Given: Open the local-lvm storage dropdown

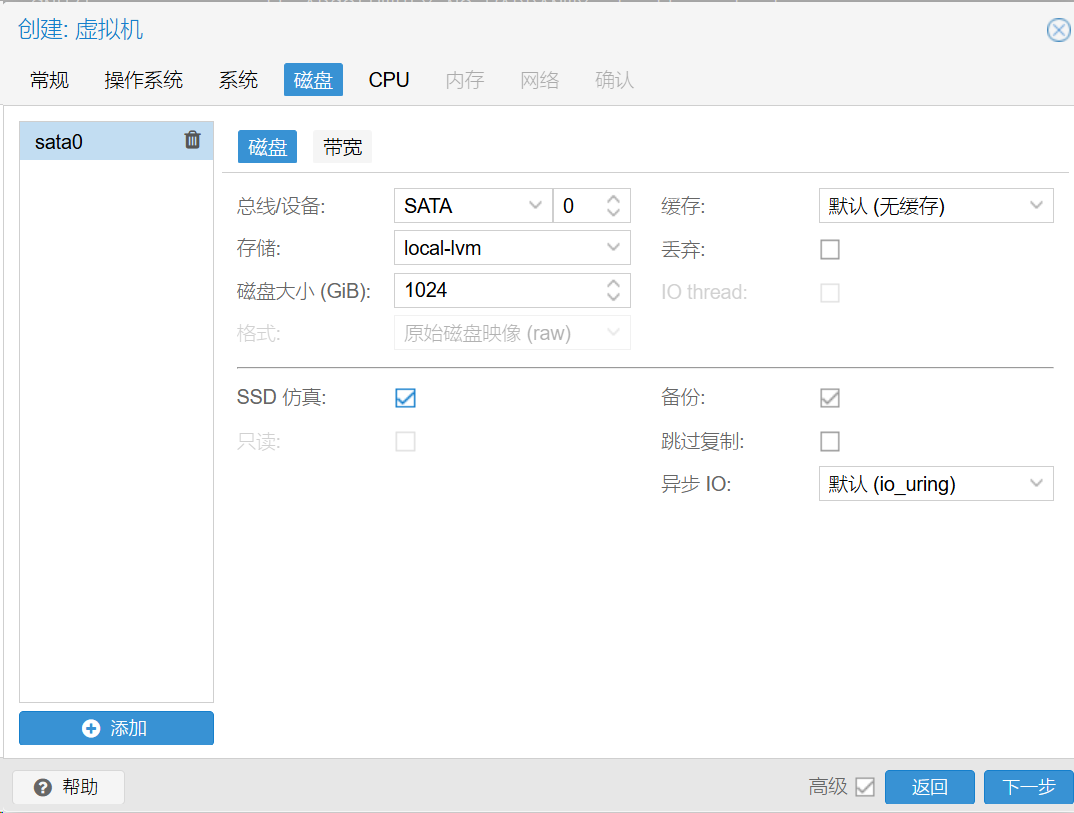Looking at the screenshot, I should pos(613,248).
